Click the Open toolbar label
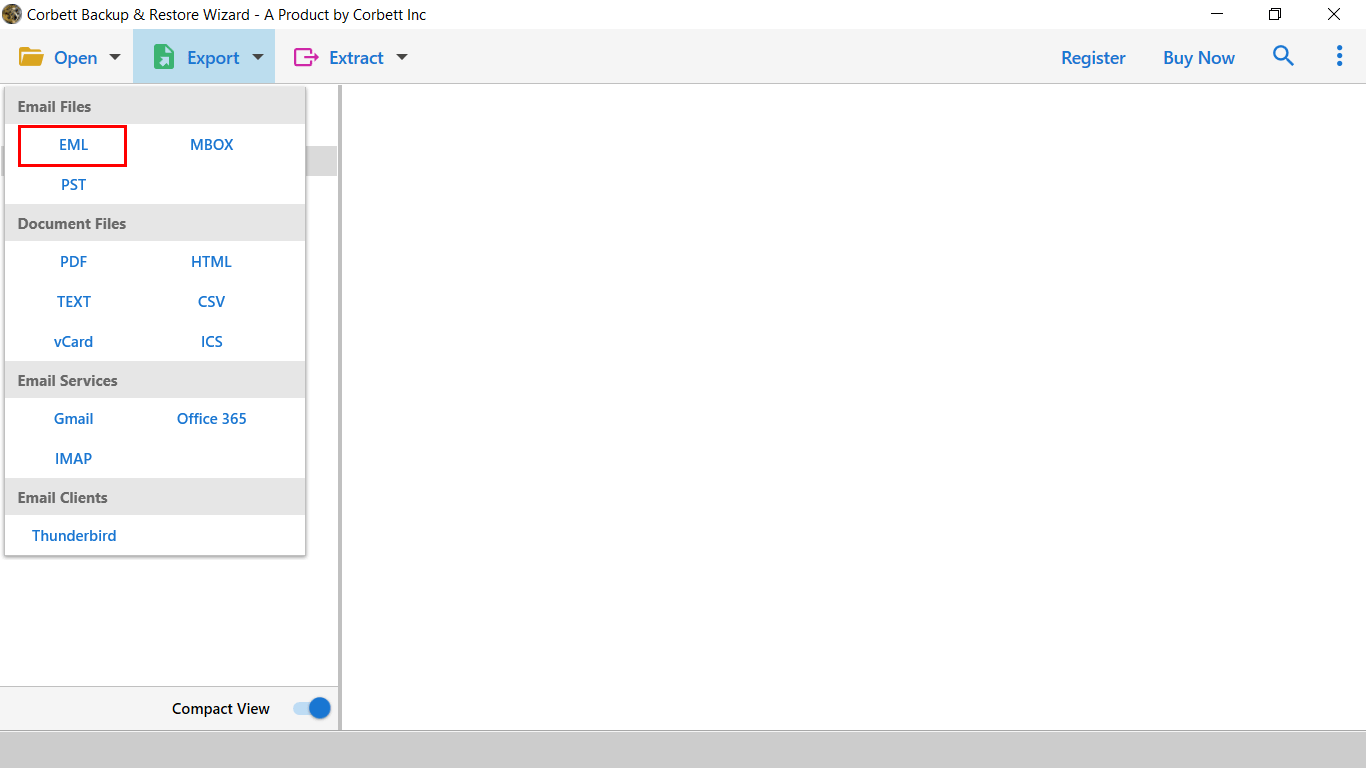Screen dimensions: 1366x768 tap(76, 58)
